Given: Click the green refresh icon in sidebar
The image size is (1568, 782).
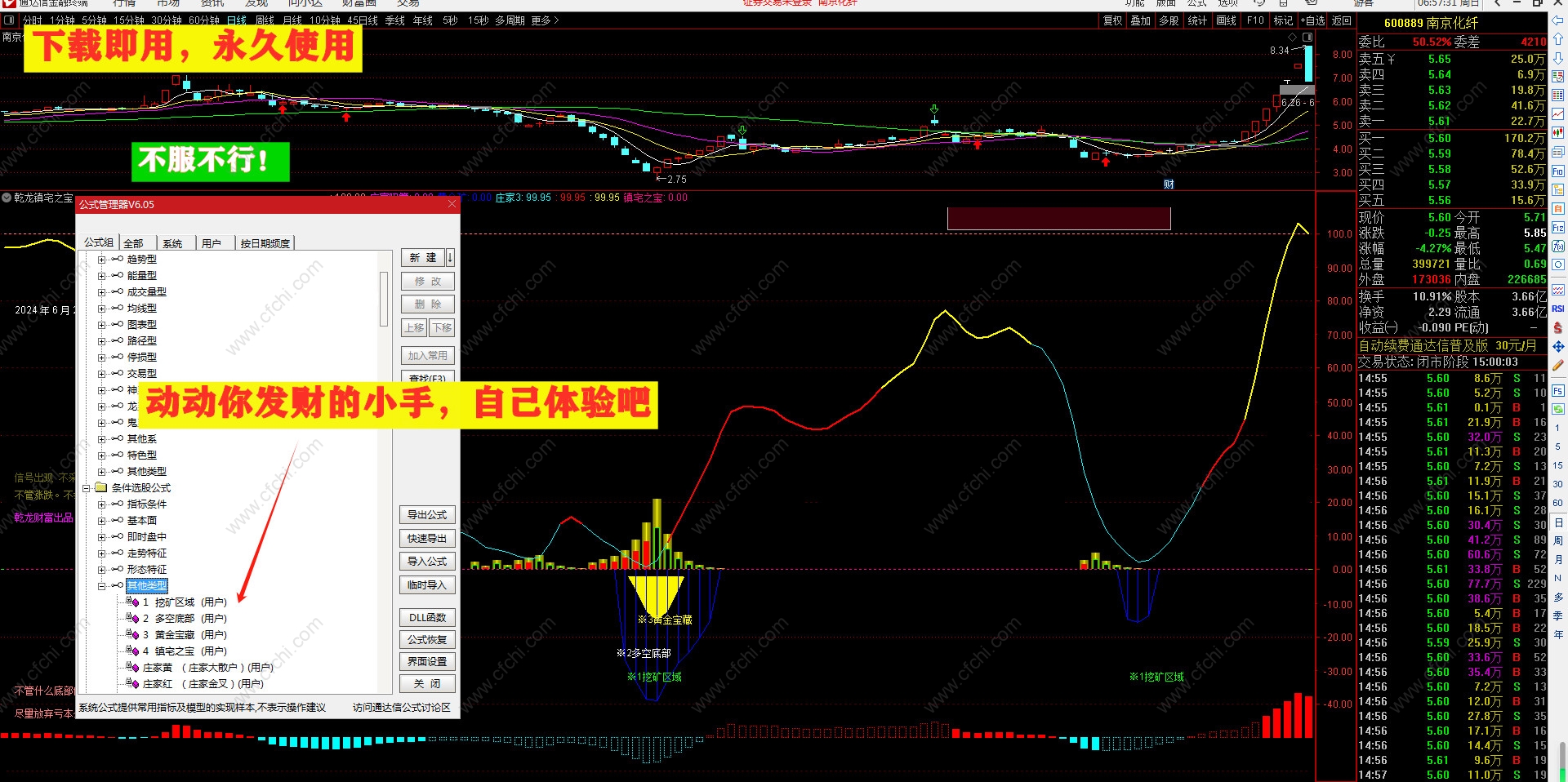Looking at the screenshot, I should point(1558,410).
